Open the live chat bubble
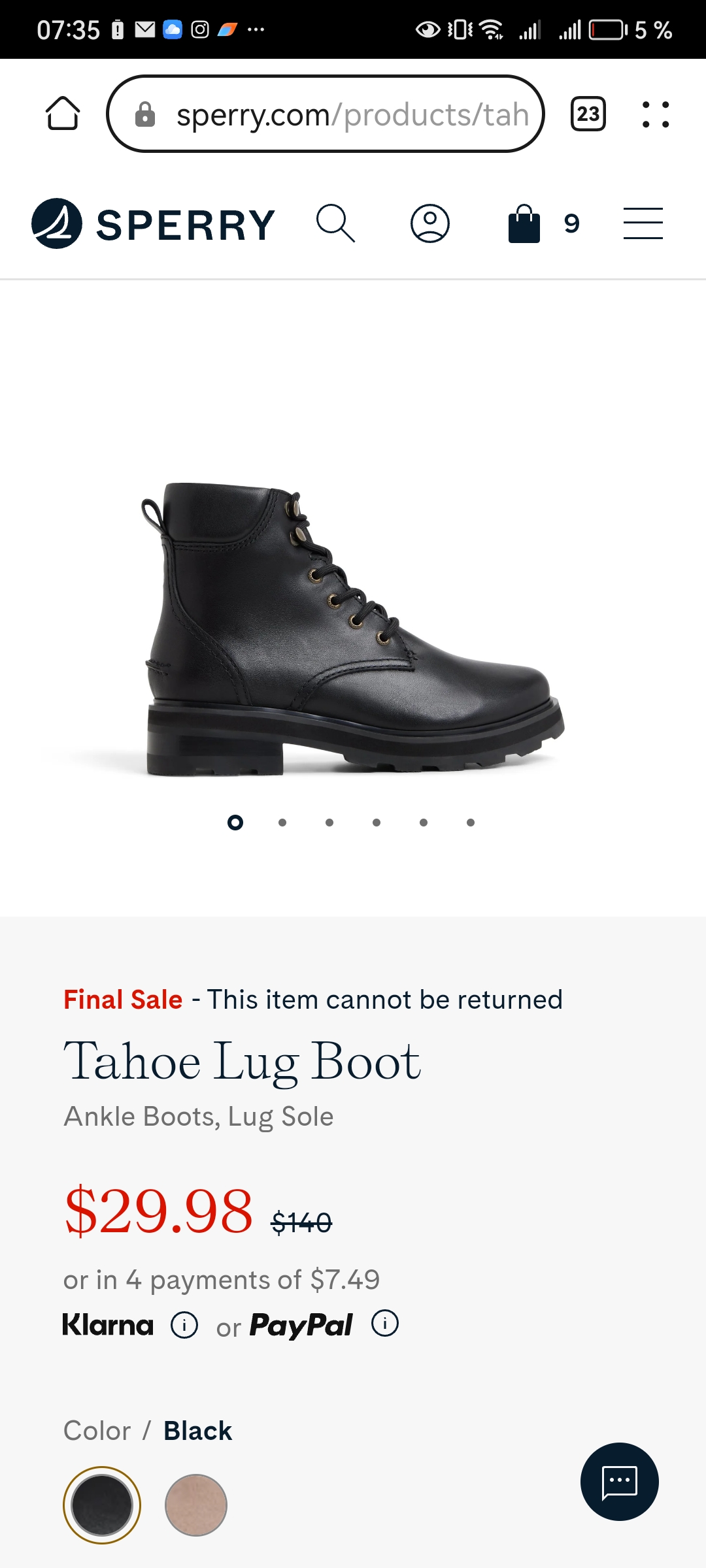This screenshot has height=1568, width=706. pyautogui.click(x=619, y=1481)
